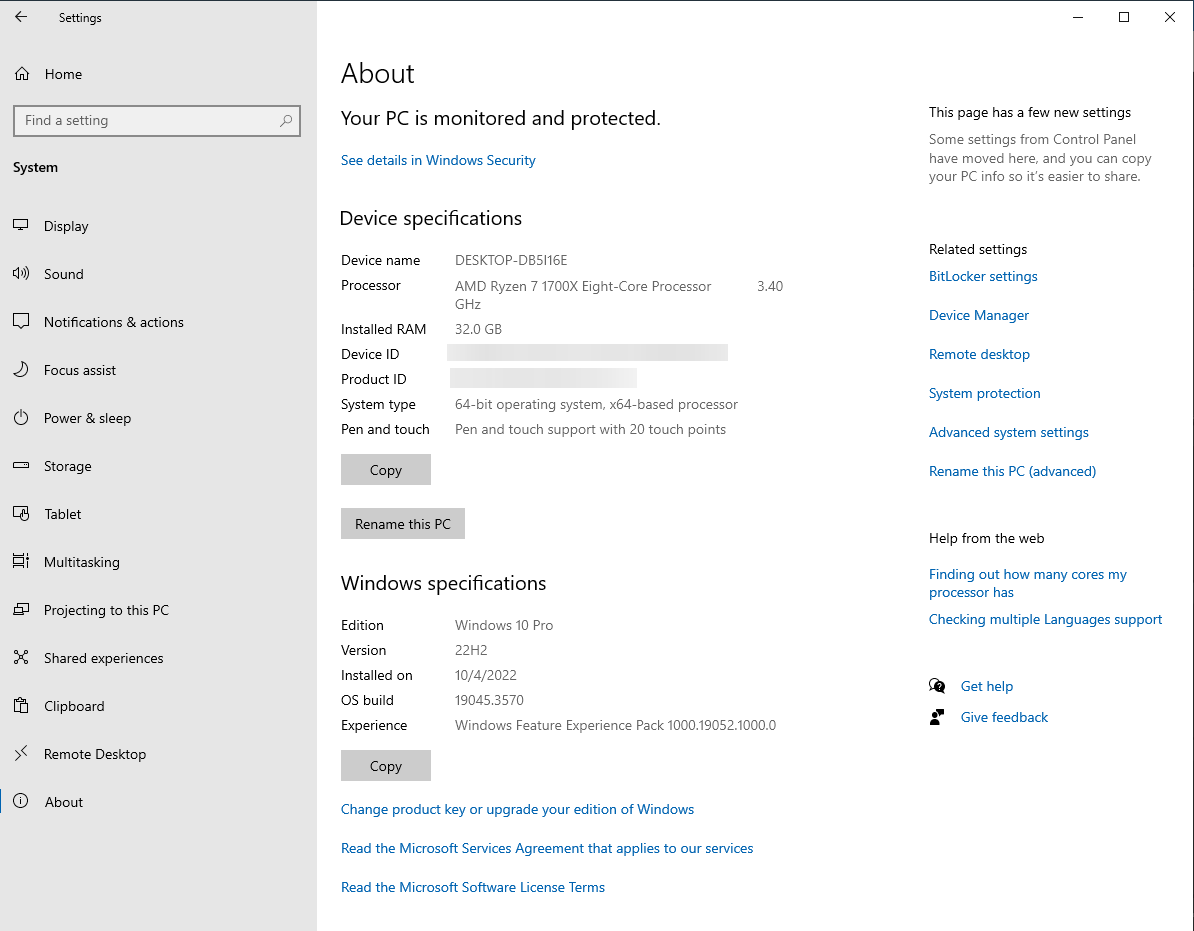This screenshot has height=931, width=1194.
Task: Click the Focus assist moon icon
Action: click(x=21, y=369)
